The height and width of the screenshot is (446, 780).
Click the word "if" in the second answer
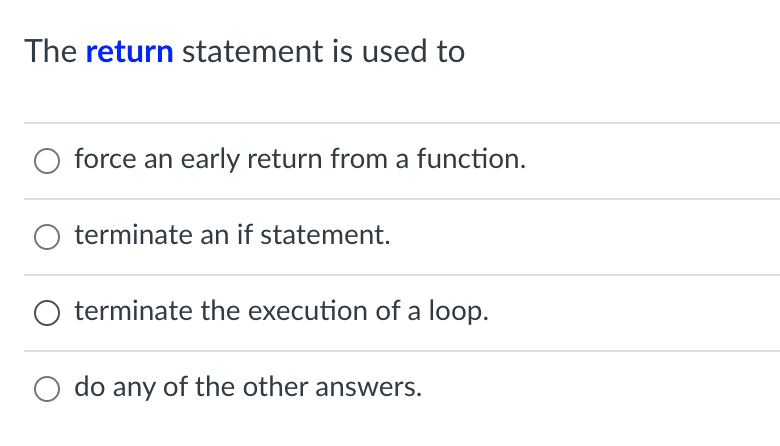245,235
